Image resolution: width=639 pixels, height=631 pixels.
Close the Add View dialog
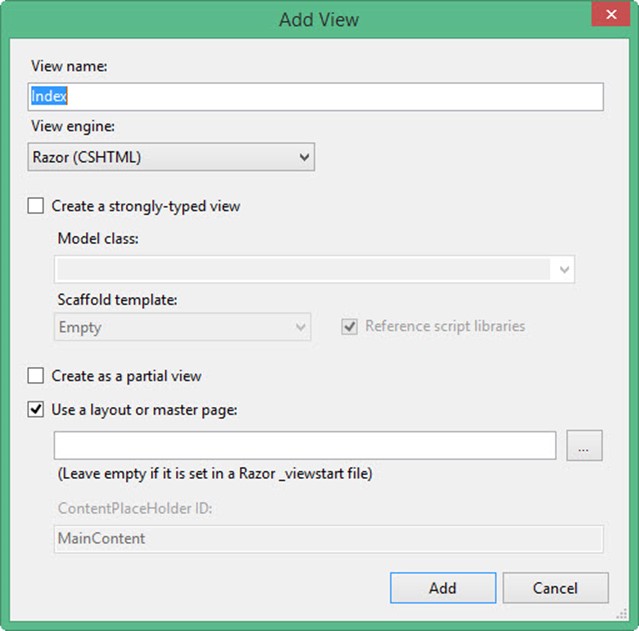(x=611, y=15)
